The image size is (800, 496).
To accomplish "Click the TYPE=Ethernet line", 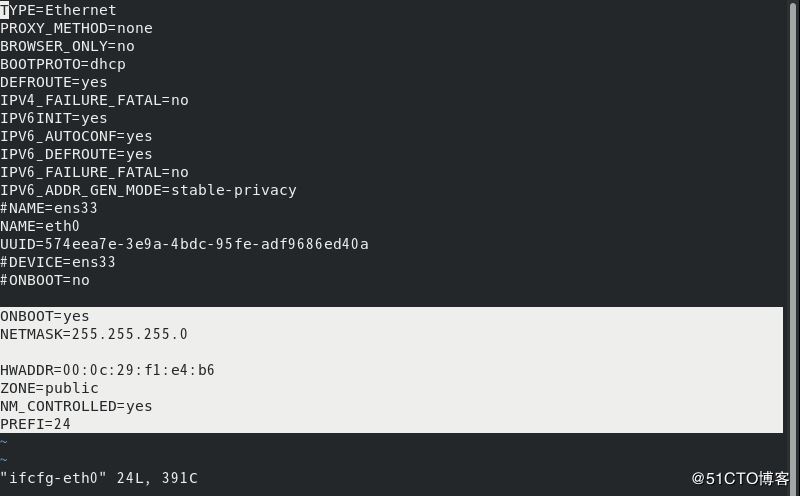I will coord(58,10).
